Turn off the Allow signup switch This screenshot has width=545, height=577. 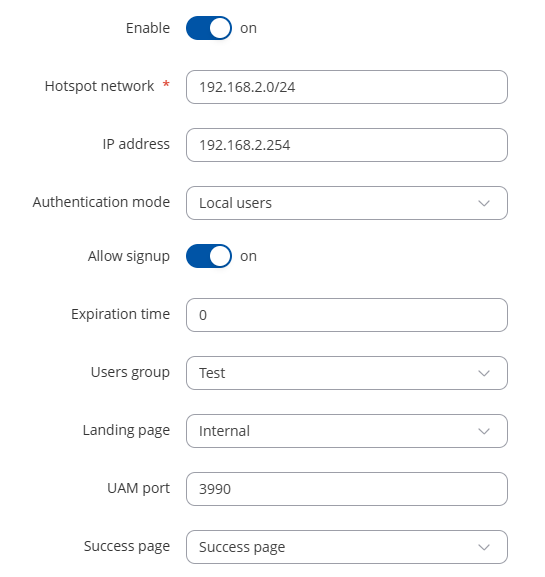click(209, 256)
